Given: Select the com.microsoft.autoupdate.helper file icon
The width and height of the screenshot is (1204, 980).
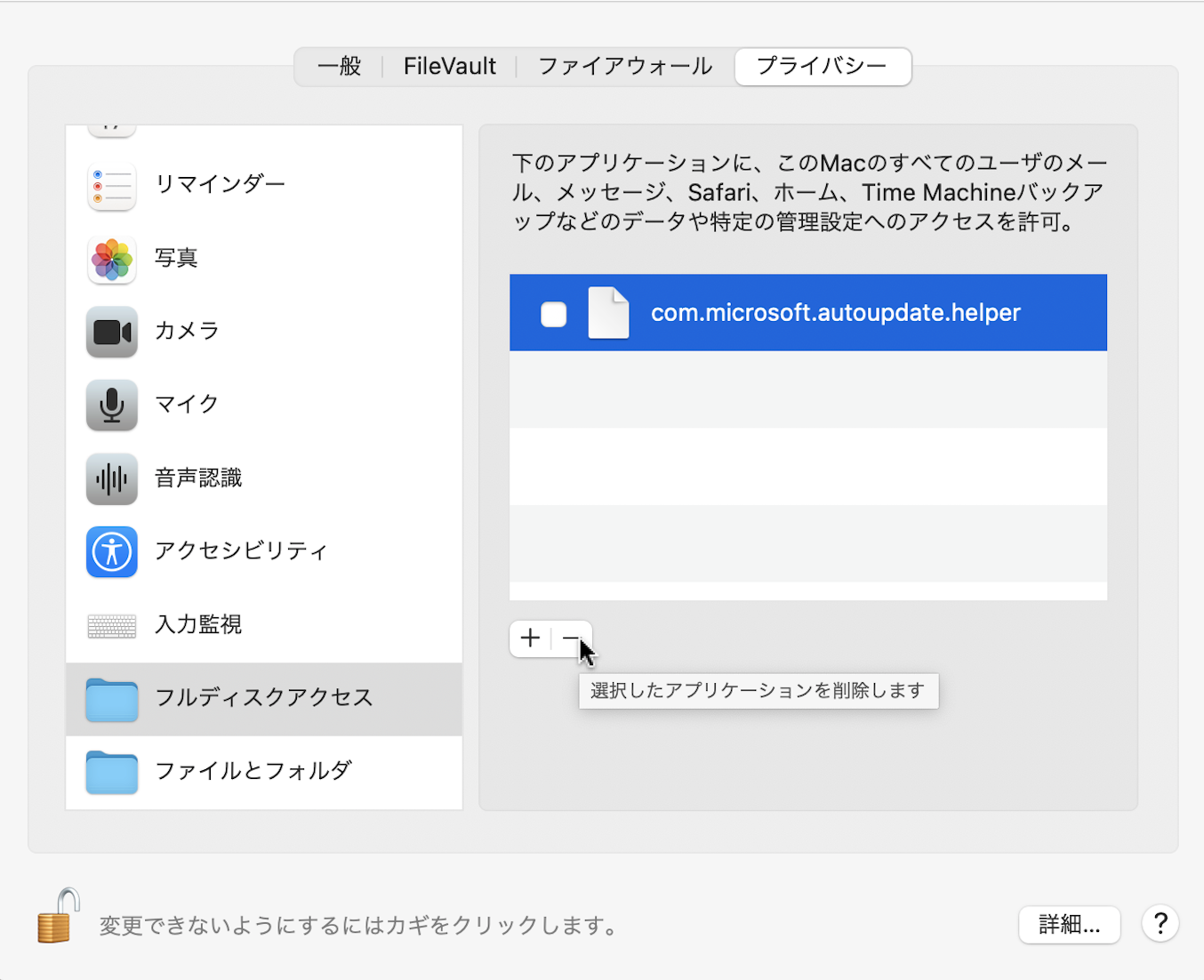Looking at the screenshot, I should point(608,313).
